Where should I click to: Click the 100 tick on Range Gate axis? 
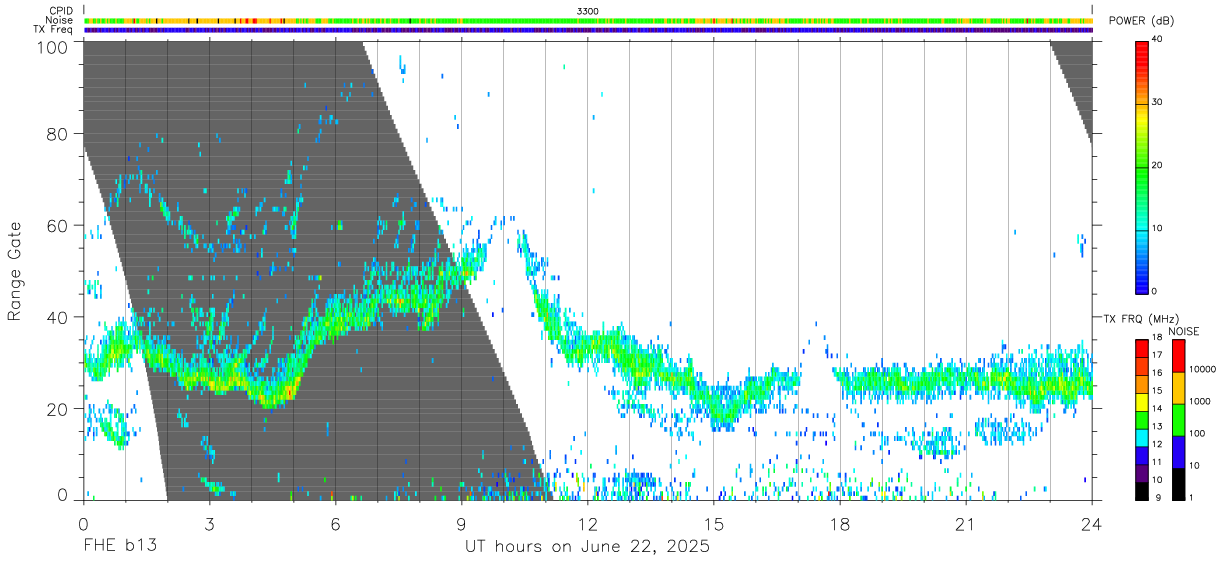tap(52, 46)
